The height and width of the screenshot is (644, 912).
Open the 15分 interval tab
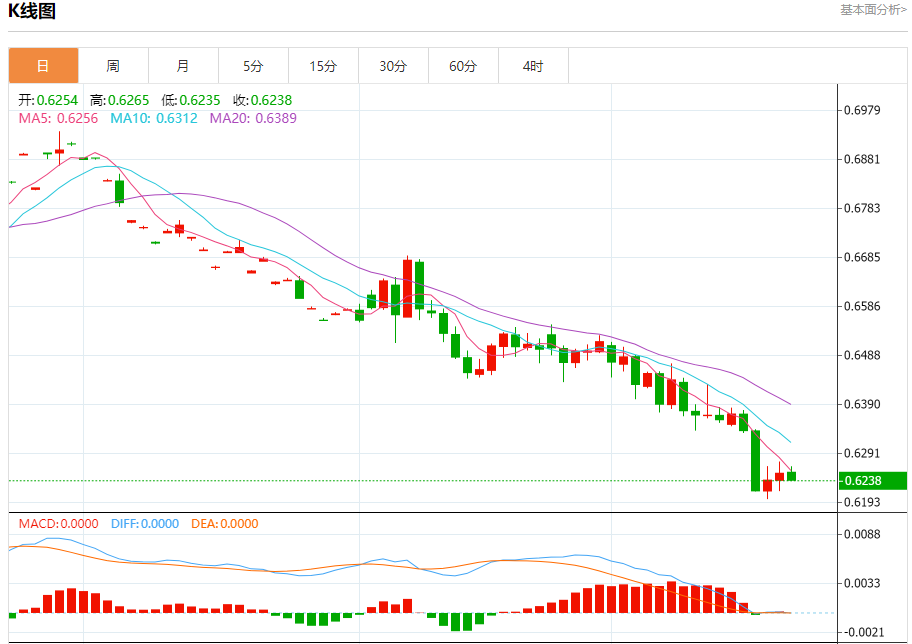[x=323, y=66]
